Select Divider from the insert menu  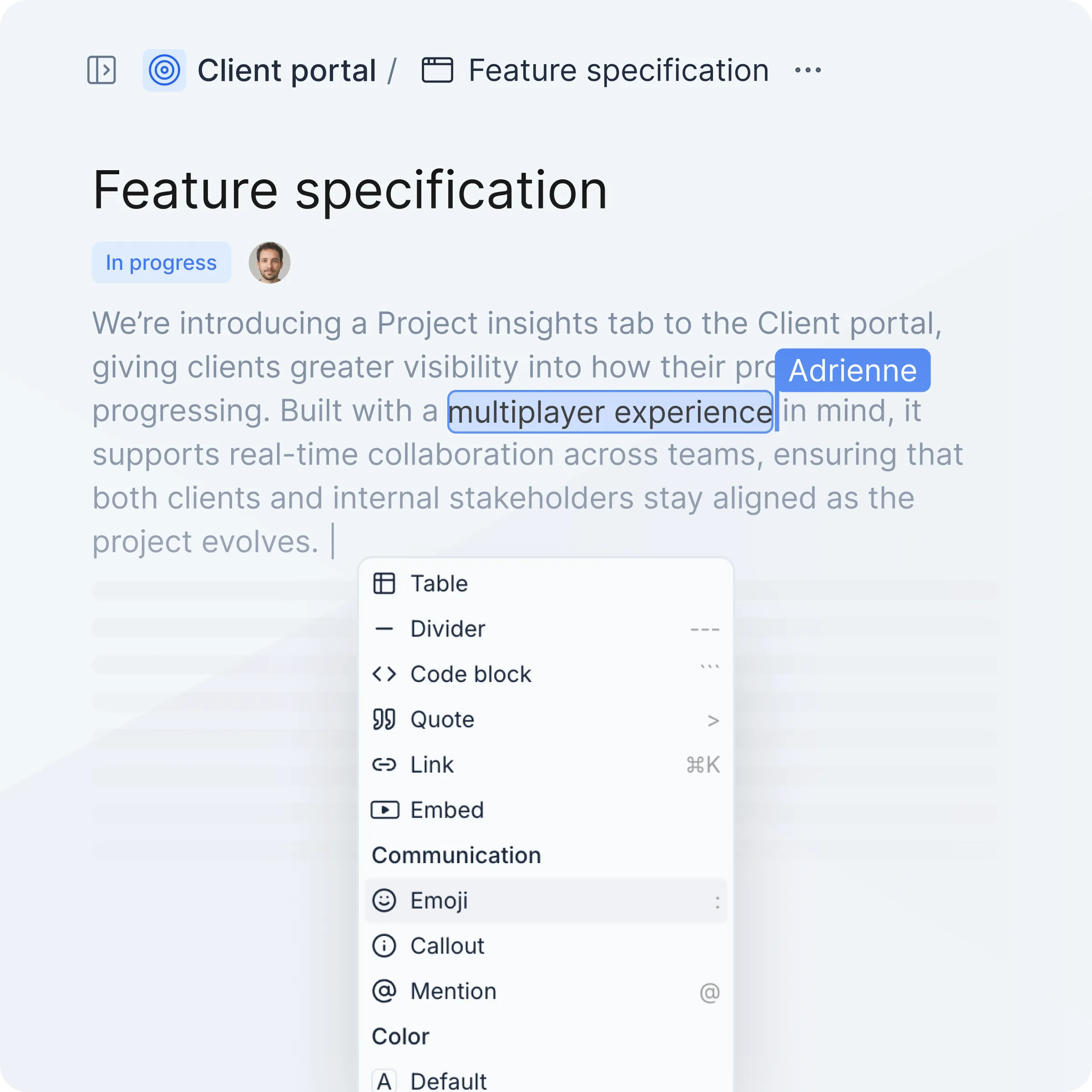coord(448,628)
